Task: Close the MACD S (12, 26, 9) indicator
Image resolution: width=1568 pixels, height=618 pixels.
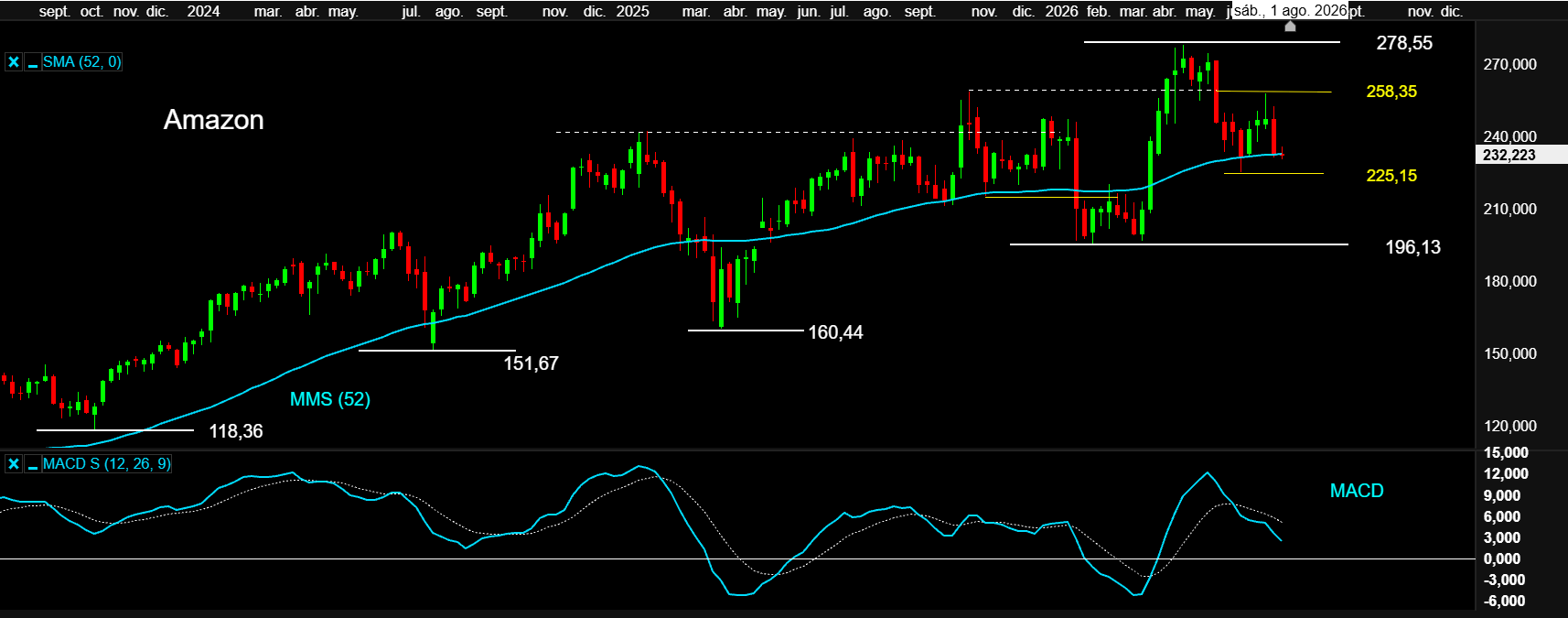Action: [x=13, y=464]
